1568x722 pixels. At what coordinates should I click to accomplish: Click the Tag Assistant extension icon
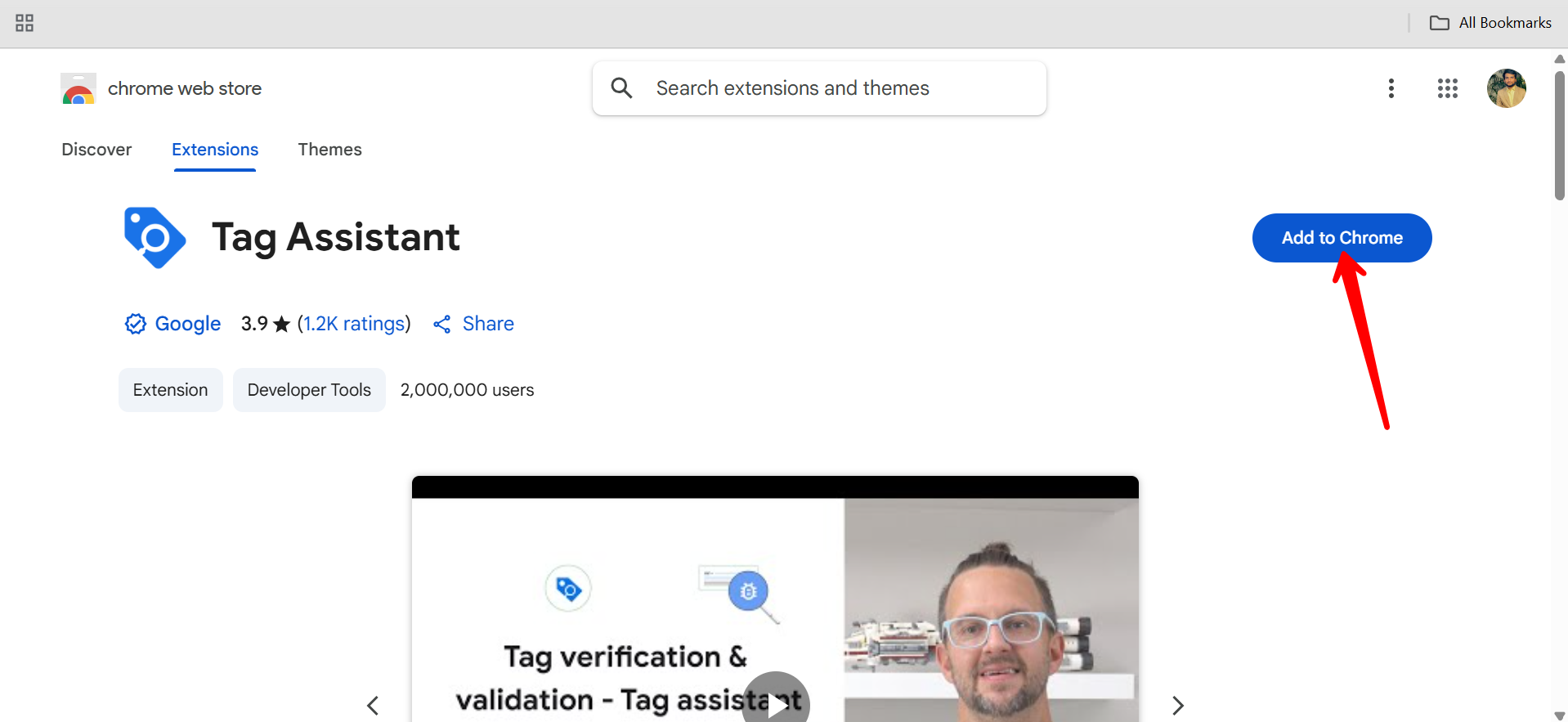[x=155, y=237]
